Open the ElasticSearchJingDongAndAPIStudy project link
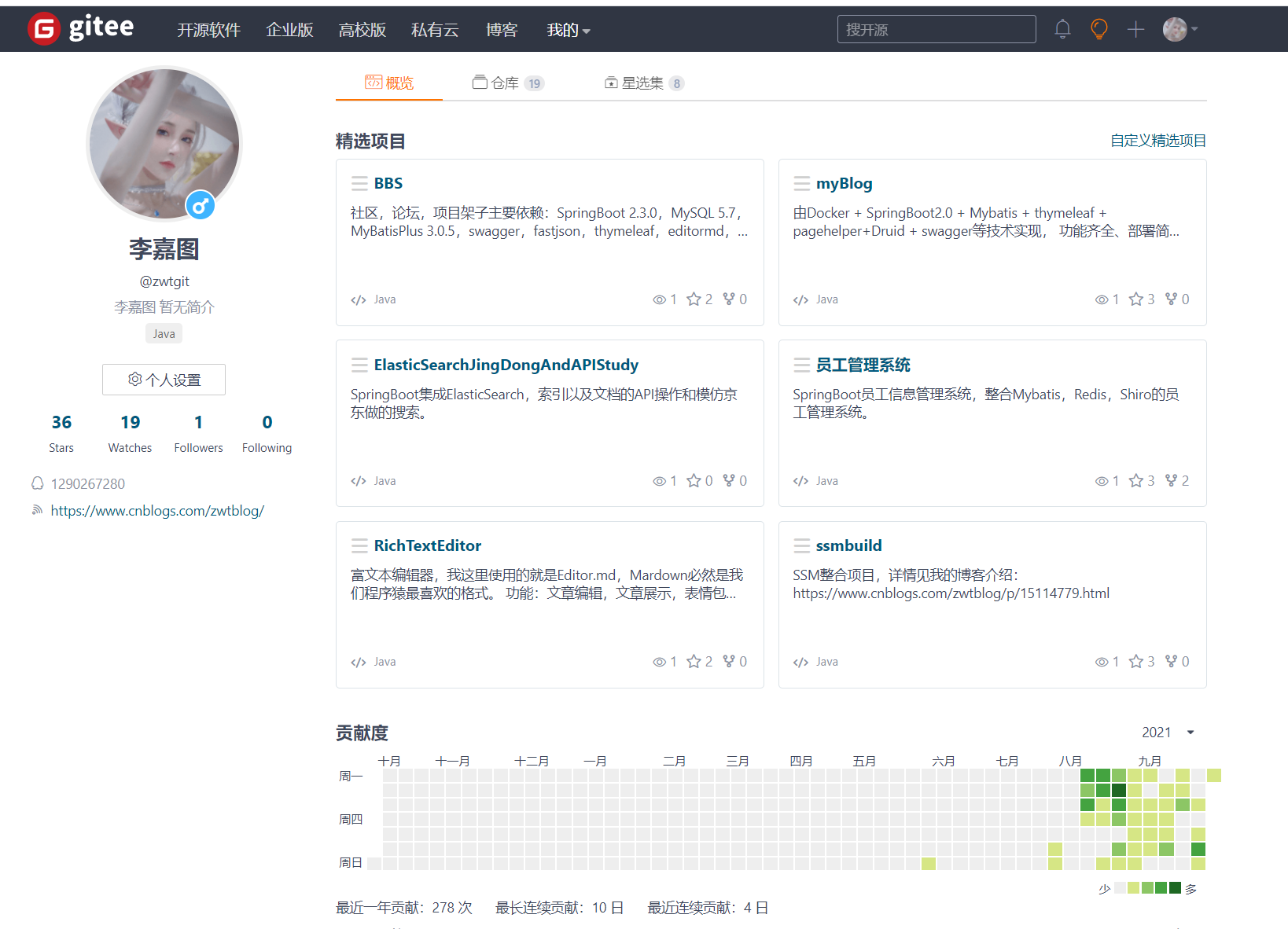 [506, 365]
